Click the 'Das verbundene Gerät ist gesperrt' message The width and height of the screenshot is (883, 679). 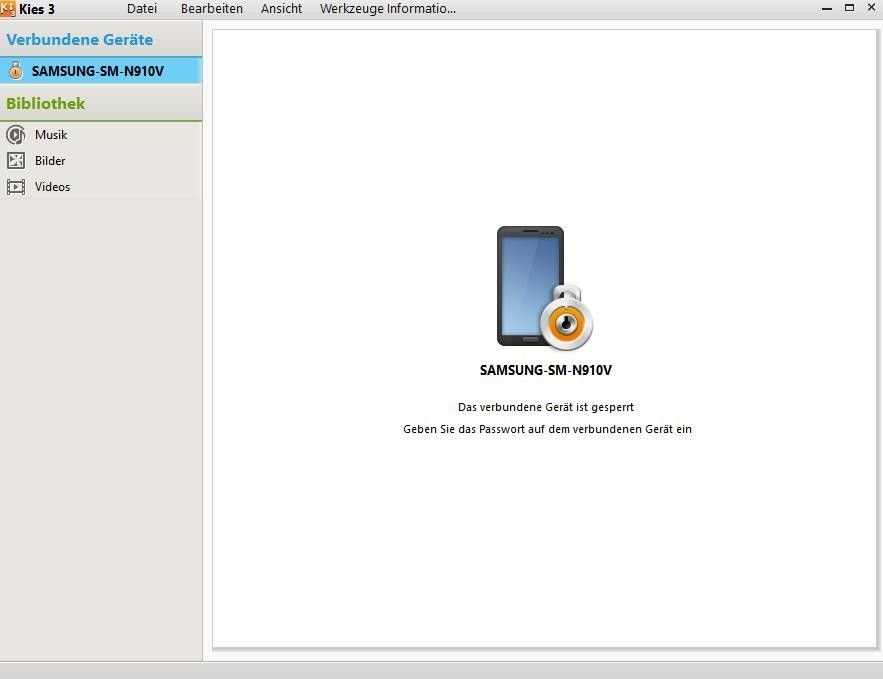coord(546,407)
